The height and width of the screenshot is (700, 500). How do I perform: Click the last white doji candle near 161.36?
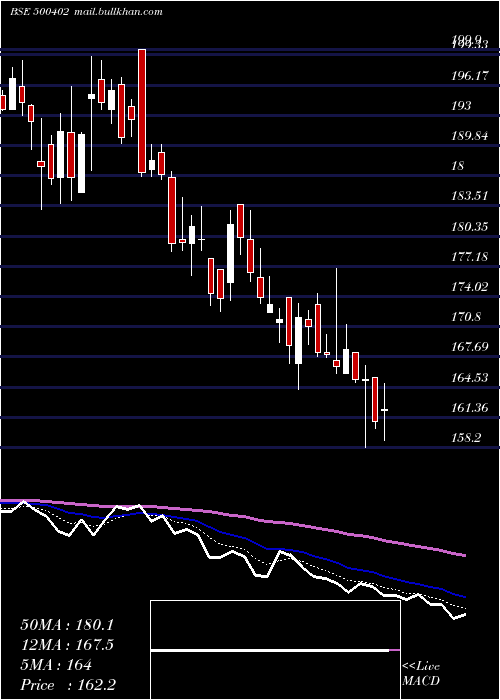(384, 409)
